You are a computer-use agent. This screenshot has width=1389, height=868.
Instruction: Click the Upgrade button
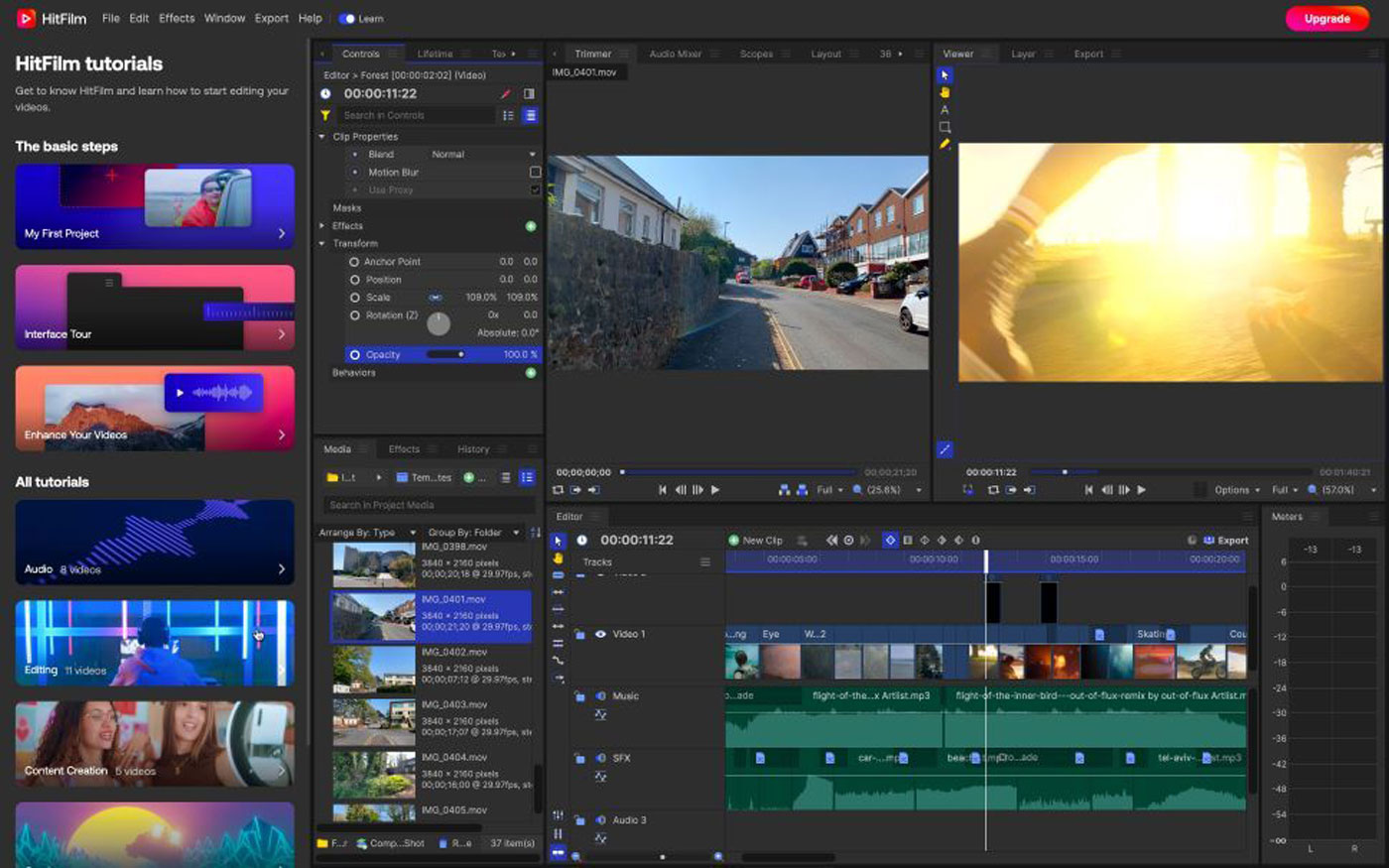[1326, 19]
